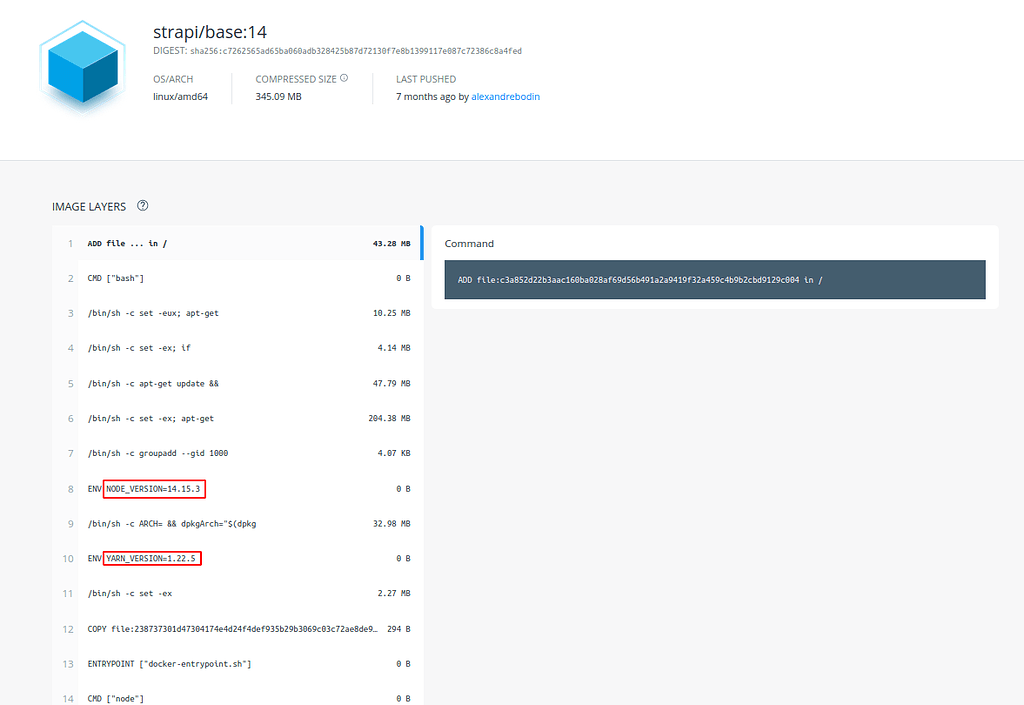
Task: Select the COPY file layer
Action: pyautogui.click(x=240, y=628)
